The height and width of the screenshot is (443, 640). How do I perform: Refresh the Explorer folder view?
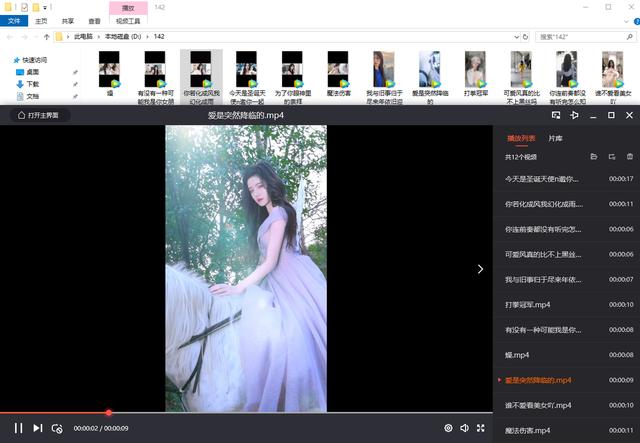(x=526, y=37)
